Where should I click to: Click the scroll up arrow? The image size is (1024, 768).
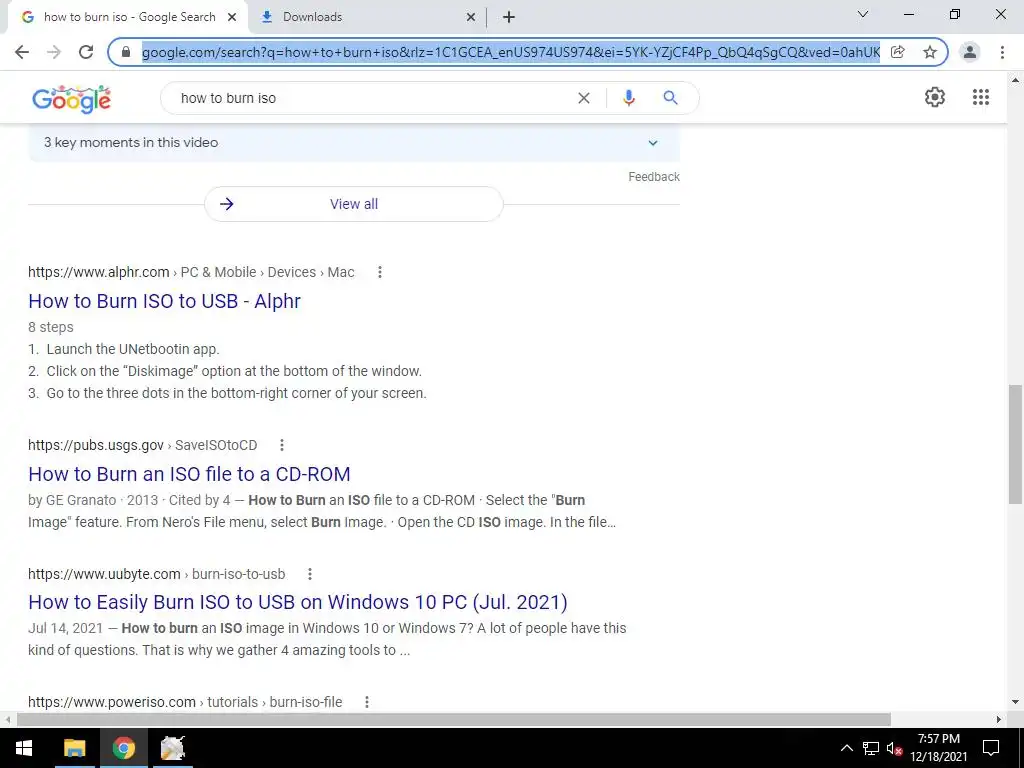pyautogui.click(x=1015, y=80)
